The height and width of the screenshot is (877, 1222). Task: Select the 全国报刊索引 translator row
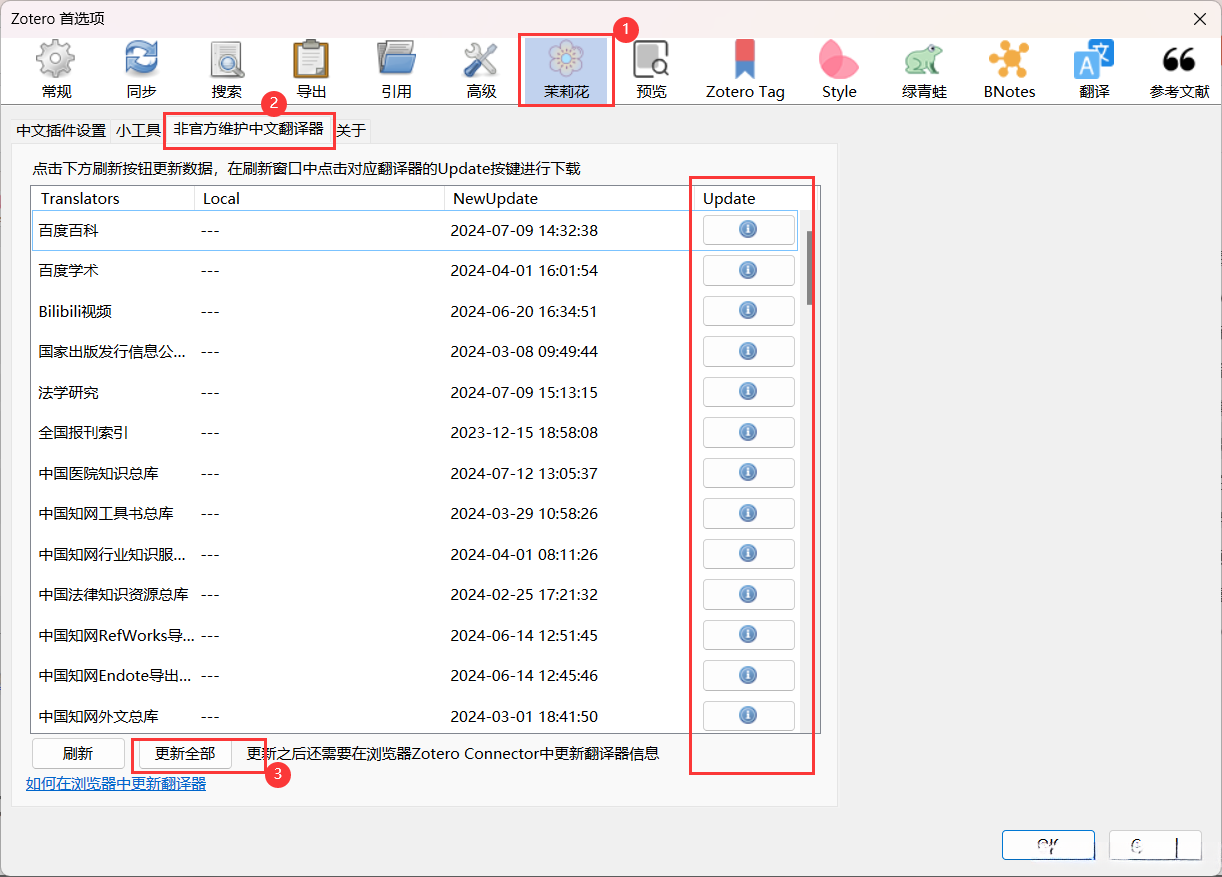click(x=415, y=432)
